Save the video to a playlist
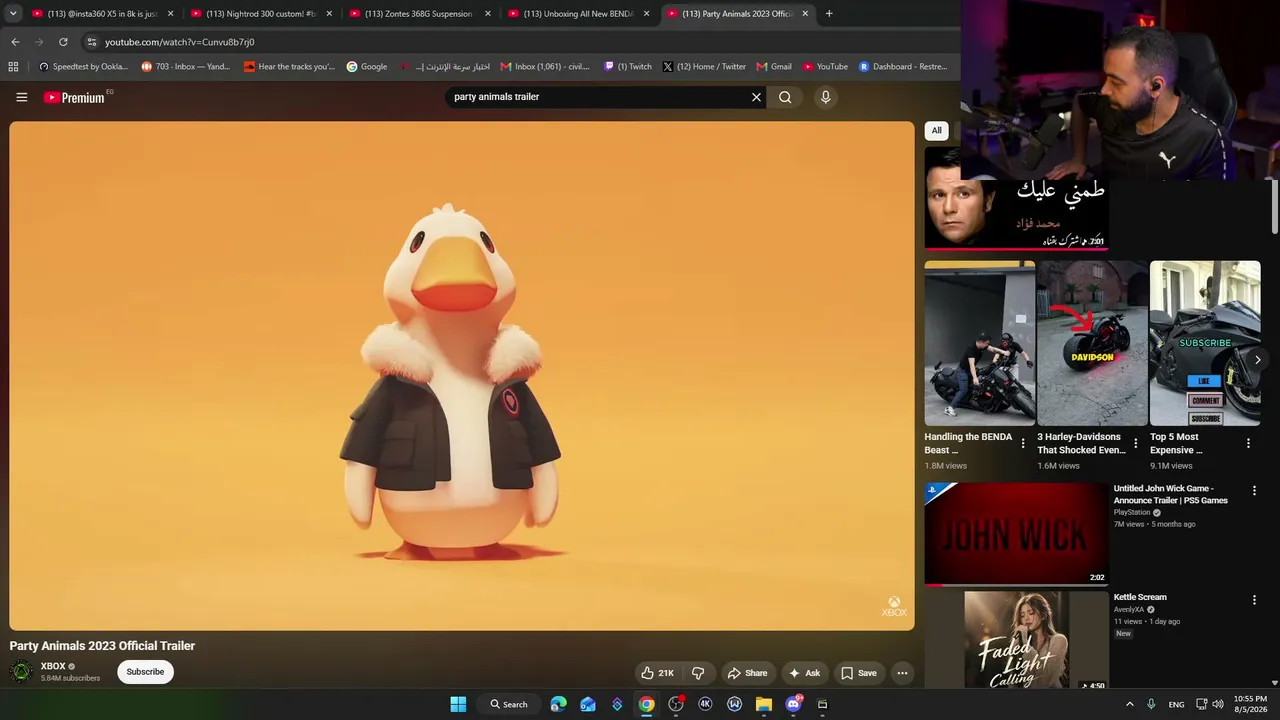 pos(858,673)
